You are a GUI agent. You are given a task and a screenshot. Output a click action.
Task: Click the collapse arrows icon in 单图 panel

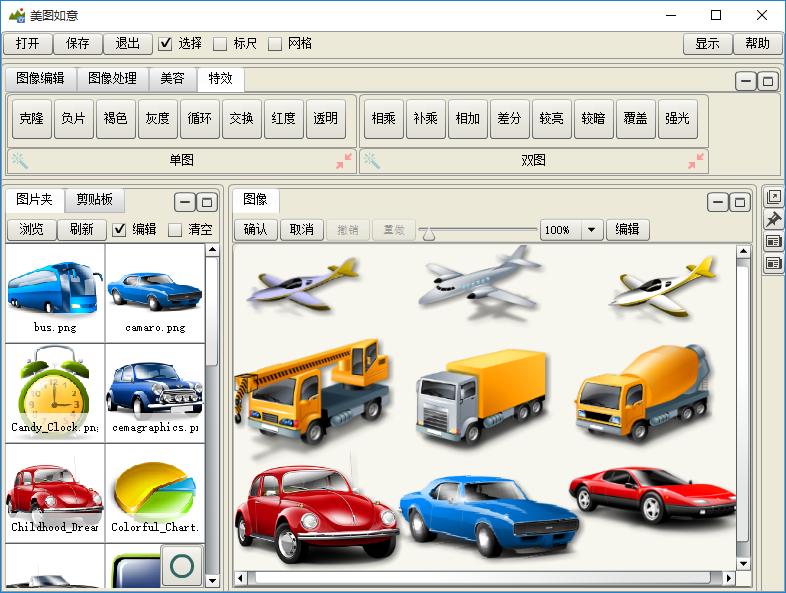344,161
